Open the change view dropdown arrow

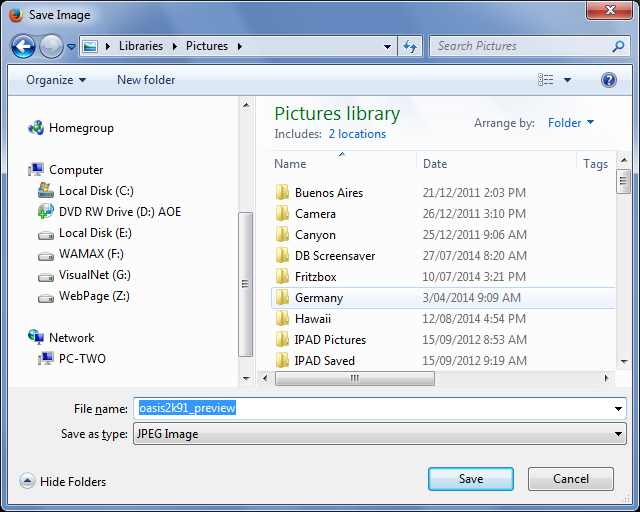tap(568, 80)
